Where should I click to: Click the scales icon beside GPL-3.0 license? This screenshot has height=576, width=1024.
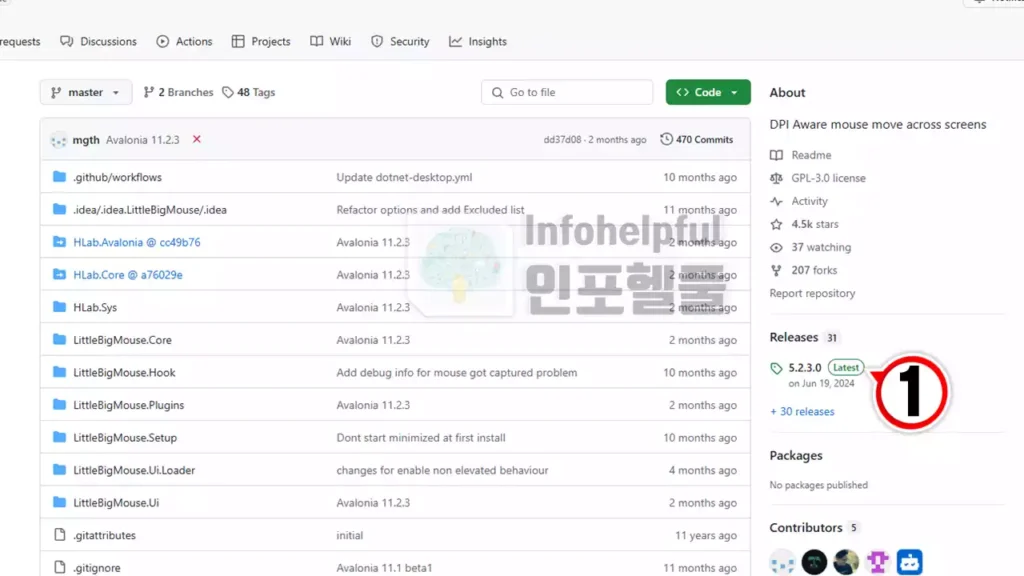tap(776, 178)
